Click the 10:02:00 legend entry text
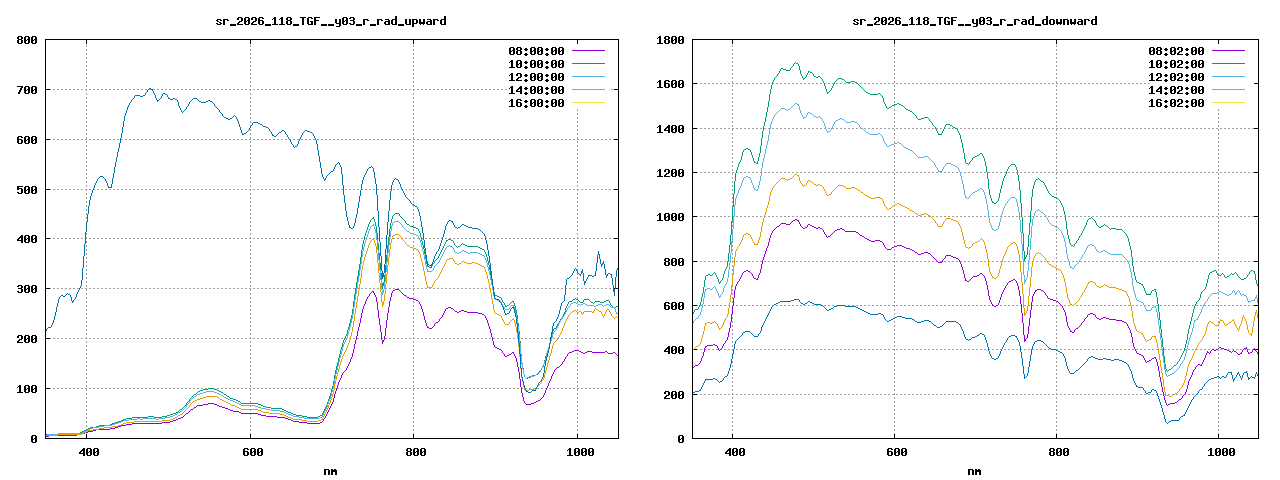 click(x=1176, y=64)
